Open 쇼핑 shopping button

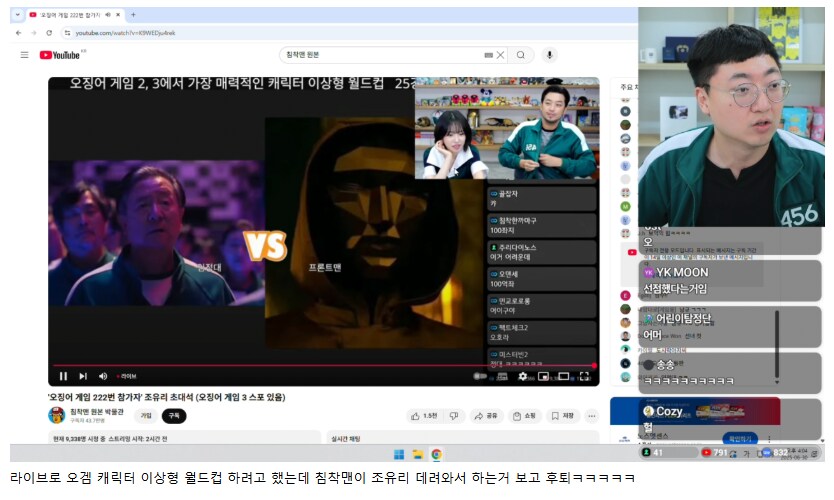524,416
